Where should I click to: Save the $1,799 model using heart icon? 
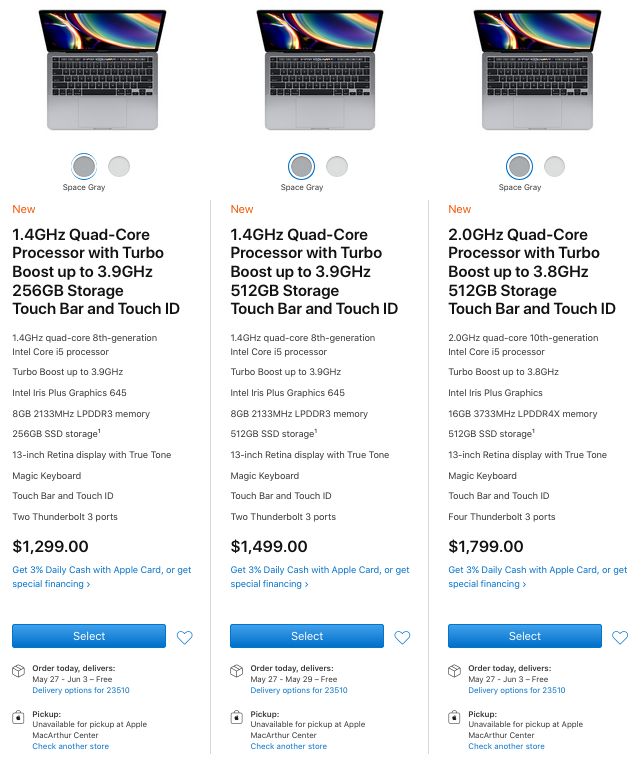[x=620, y=637]
